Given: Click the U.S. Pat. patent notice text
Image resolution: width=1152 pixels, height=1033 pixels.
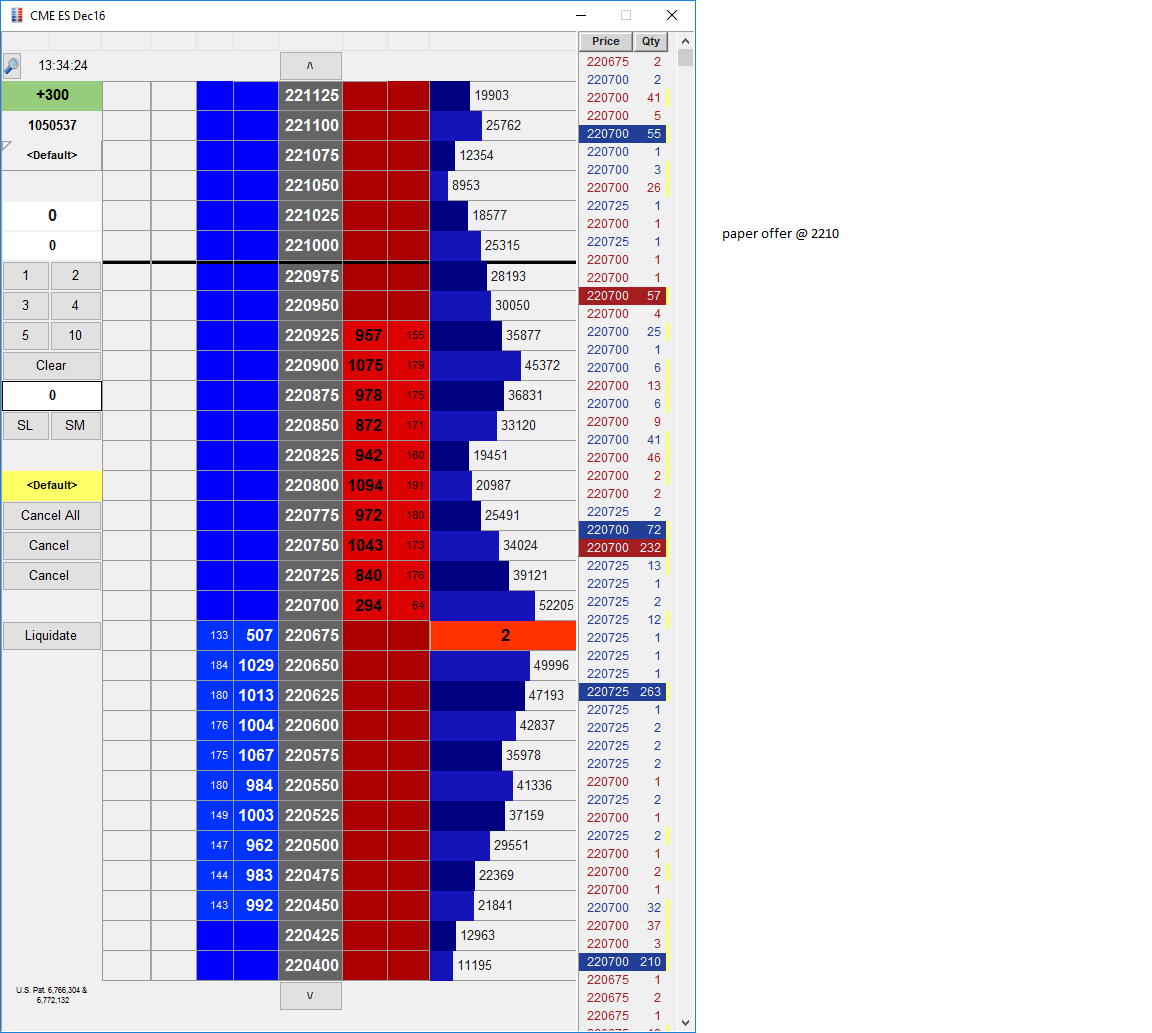Looking at the screenshot, I should pyautogui.click(x=52, y=995).
